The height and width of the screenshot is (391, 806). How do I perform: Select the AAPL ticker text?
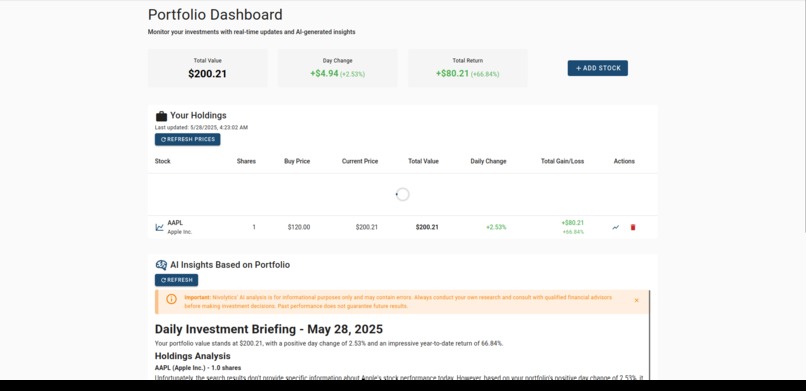coord(175,223)
